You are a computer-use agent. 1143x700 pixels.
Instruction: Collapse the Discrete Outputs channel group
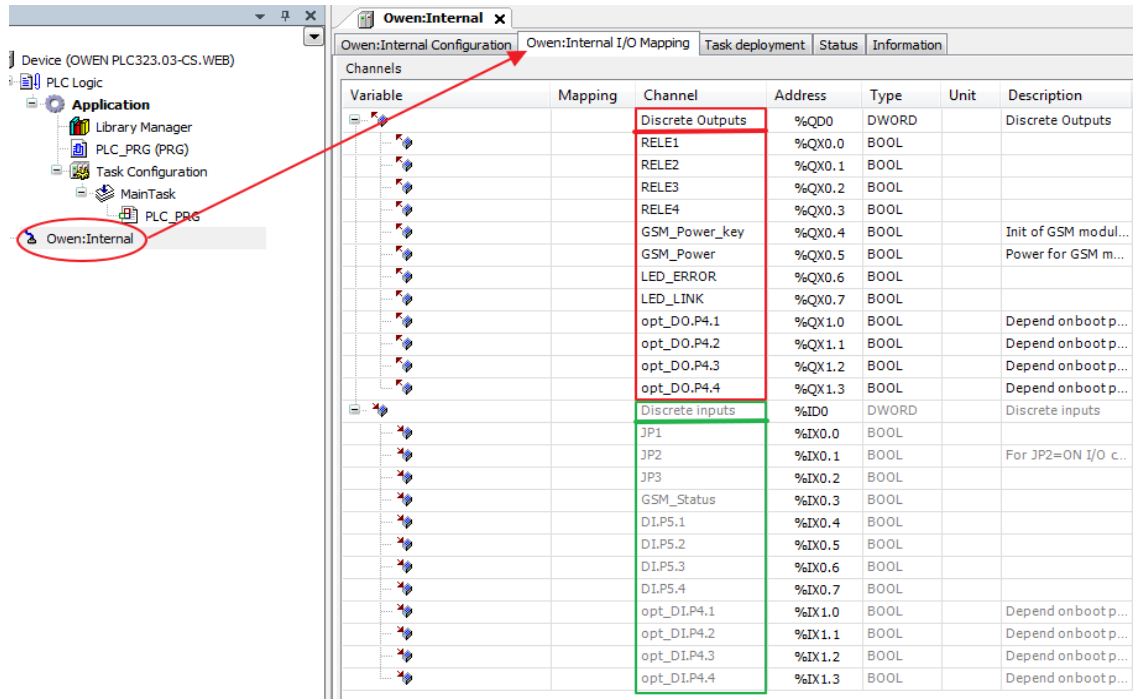[353, 120]
